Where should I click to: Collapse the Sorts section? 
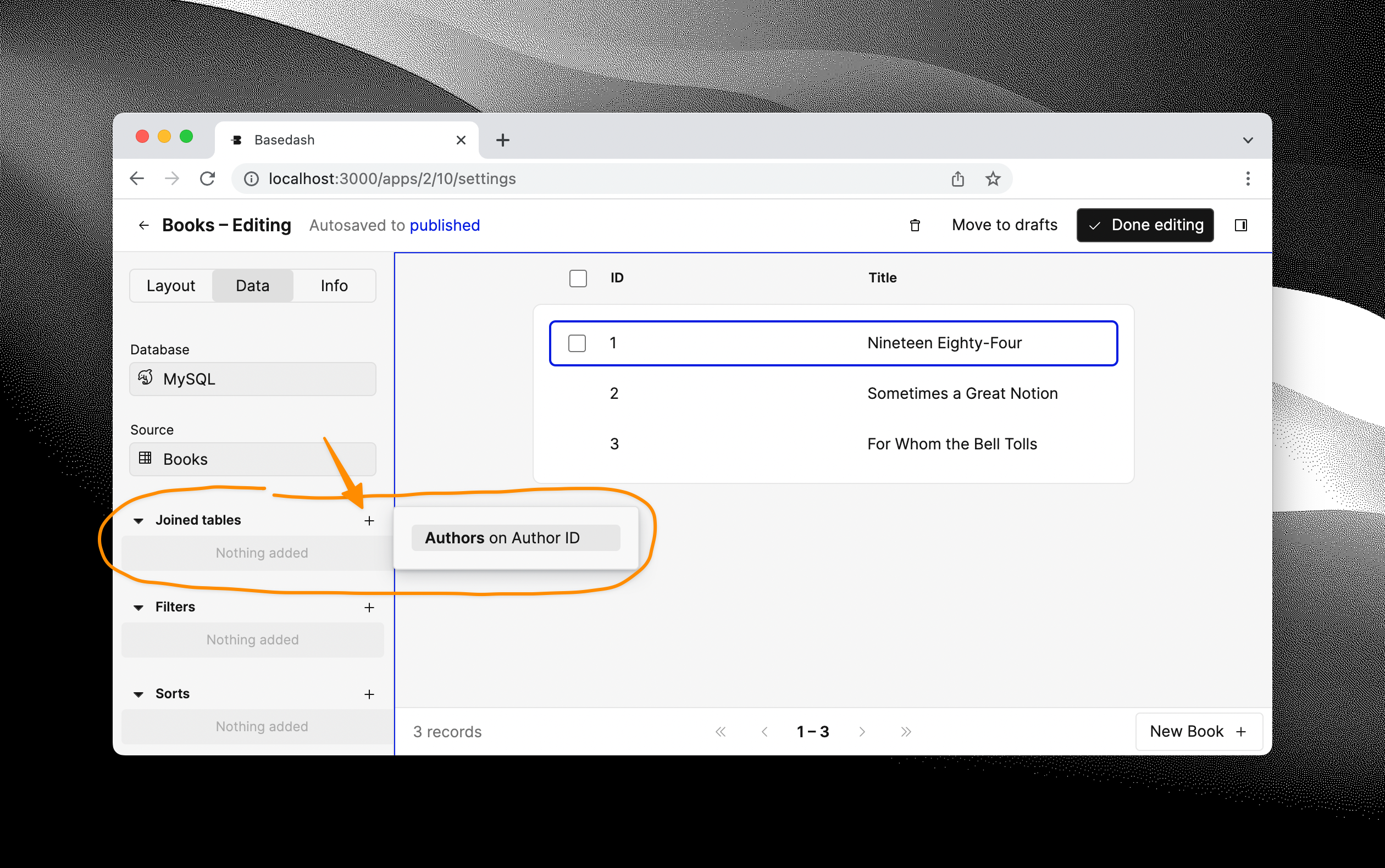pyautogui.click(x=138, y=694)
